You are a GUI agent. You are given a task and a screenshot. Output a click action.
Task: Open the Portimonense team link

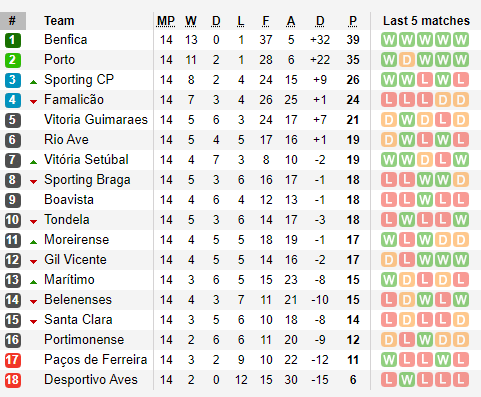84,340
